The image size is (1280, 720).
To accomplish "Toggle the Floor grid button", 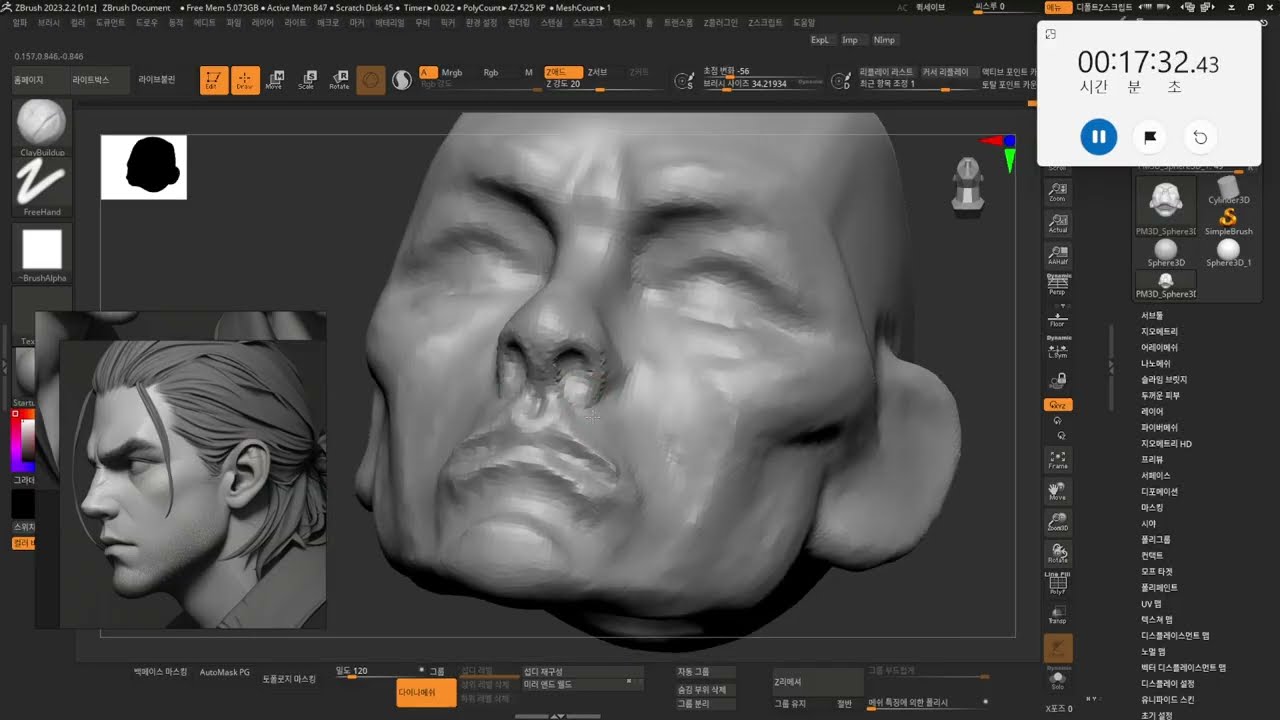I will tap(1058, 317).
